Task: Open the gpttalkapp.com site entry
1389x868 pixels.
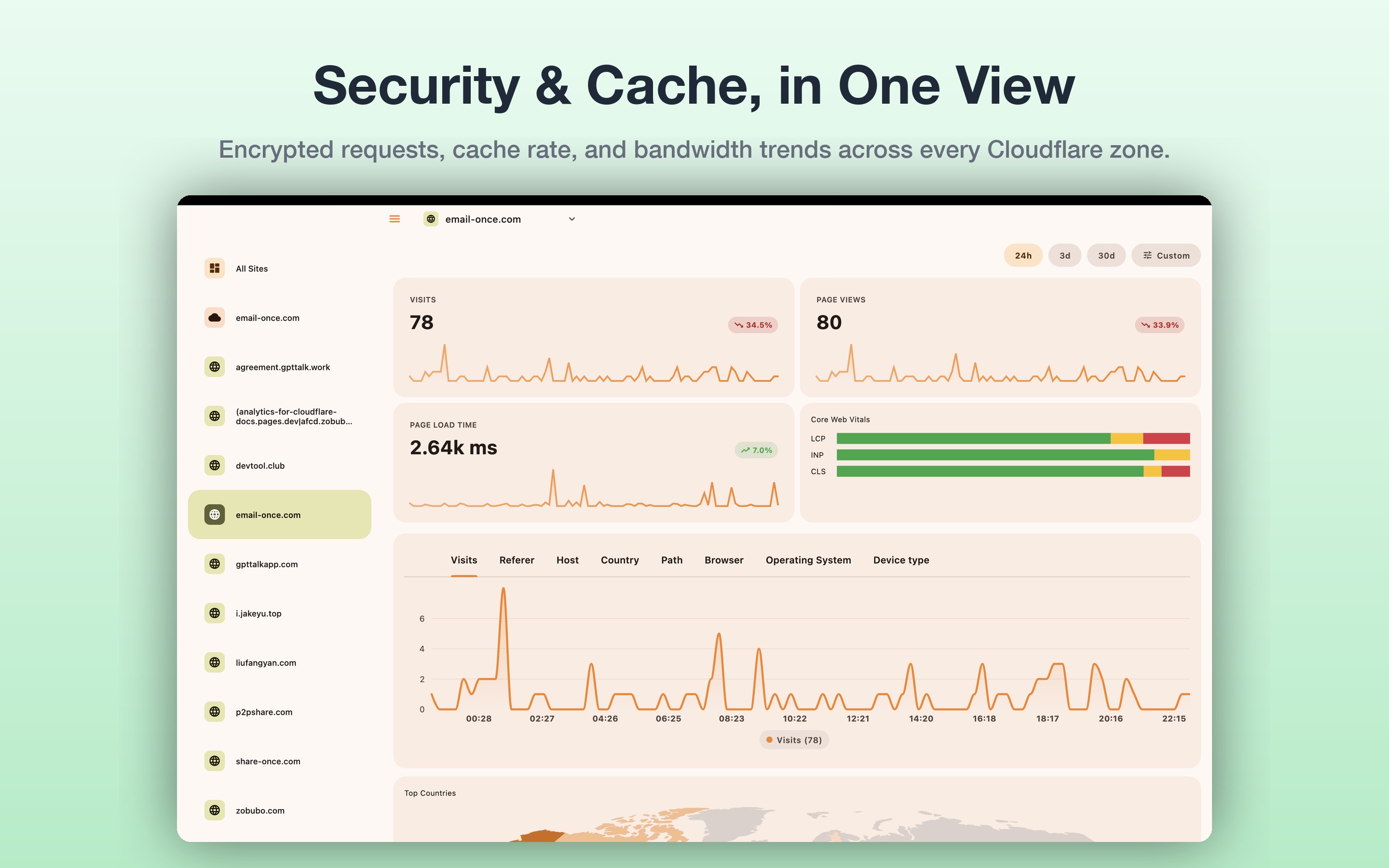Action: [x=280, y=564]
